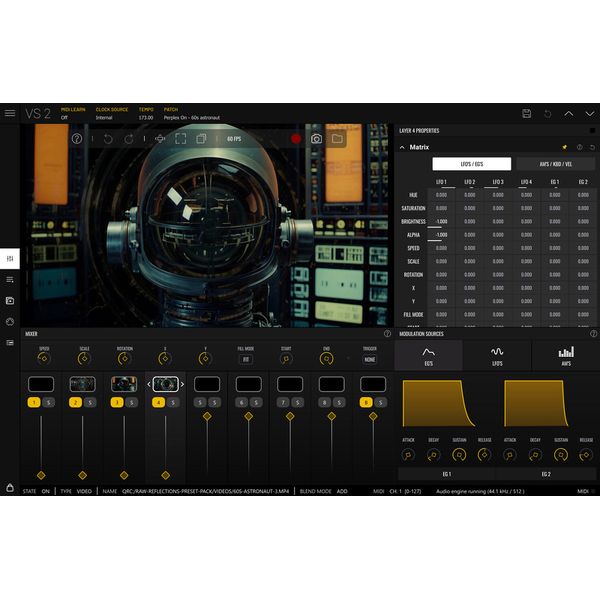Select previous media for layer 4 thumbnail
The image size is (600, 600).
(x=149, y=384)
